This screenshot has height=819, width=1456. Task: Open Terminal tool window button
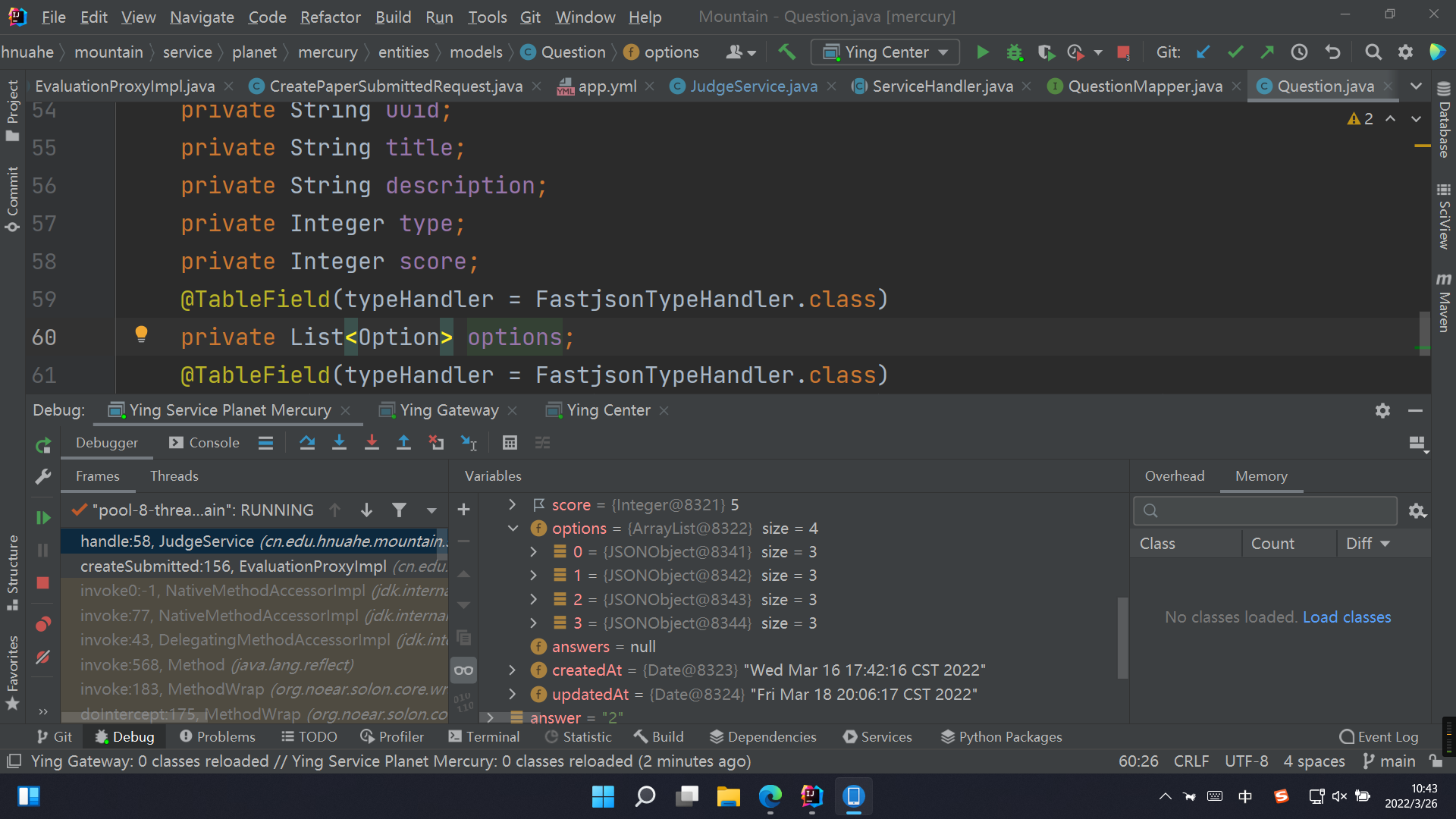484,737
